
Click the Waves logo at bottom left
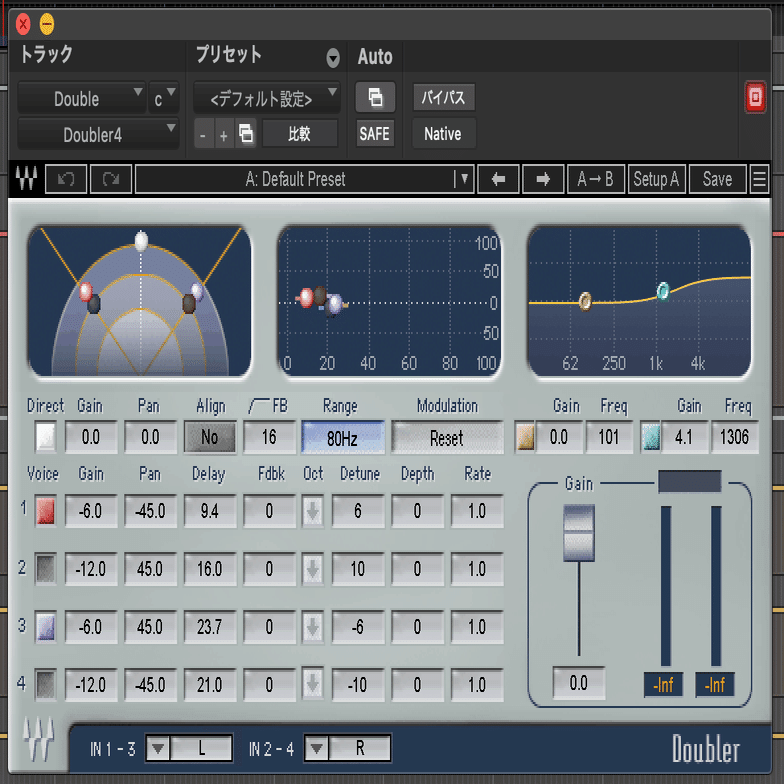tap(38, 740)
